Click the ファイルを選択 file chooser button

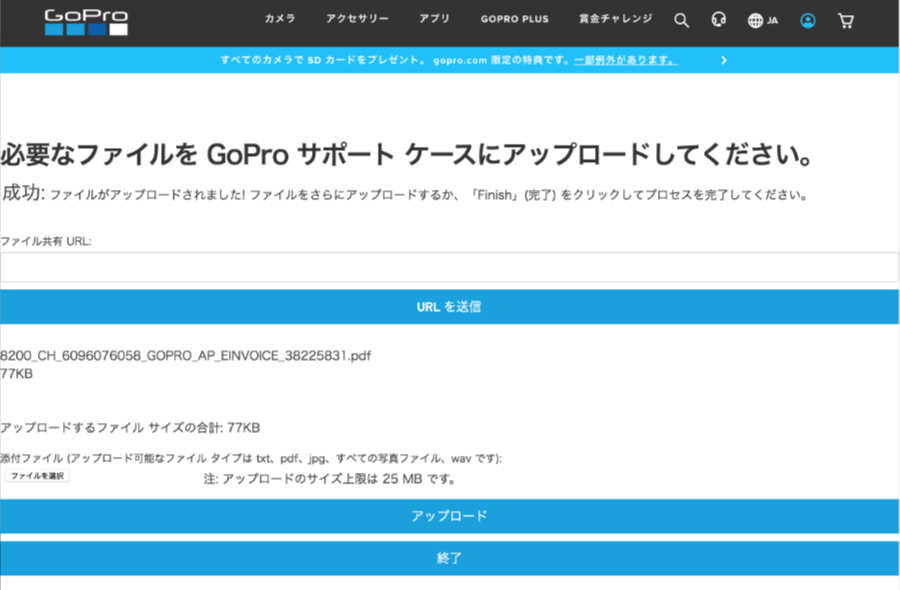(37, 476)
